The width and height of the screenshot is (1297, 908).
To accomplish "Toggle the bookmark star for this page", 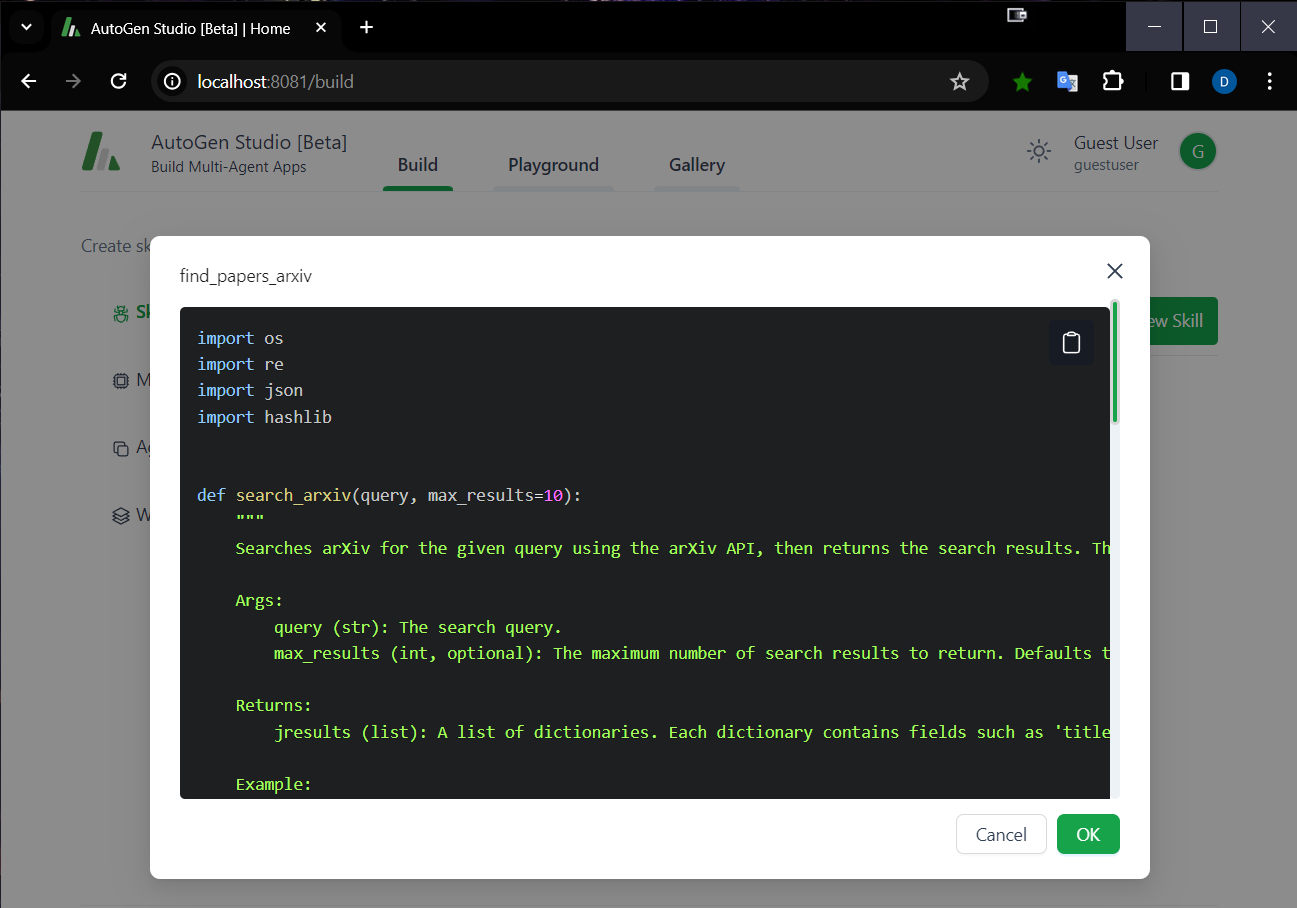I will click(959, 81).
